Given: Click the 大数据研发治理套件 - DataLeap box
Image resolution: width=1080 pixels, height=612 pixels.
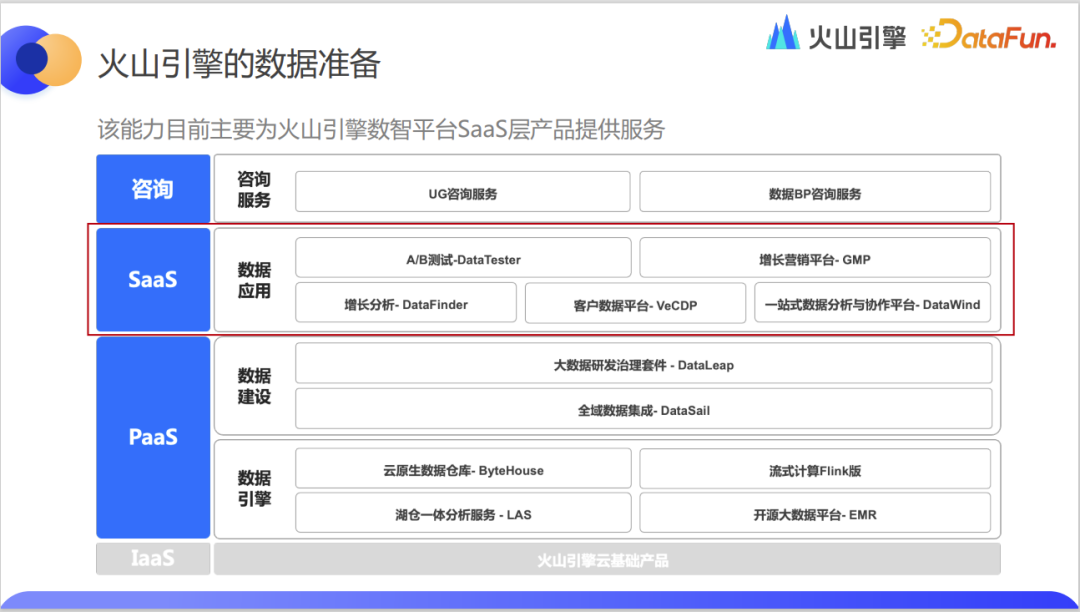Looking at the screenshot, I should click(x=644, y=363).
